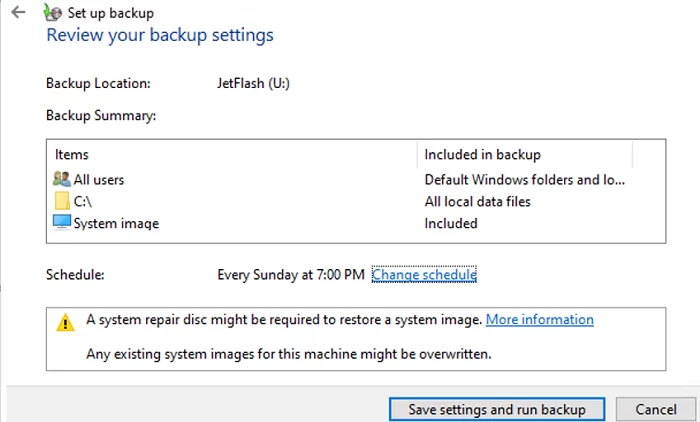Viewport: 700px width, 422px height.
Task: Cancel the backup setup
Action: coord(655,409)
